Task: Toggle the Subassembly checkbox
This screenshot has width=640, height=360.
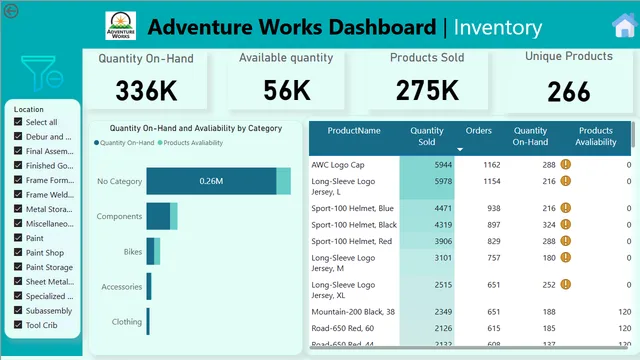Action: (18, 310)
